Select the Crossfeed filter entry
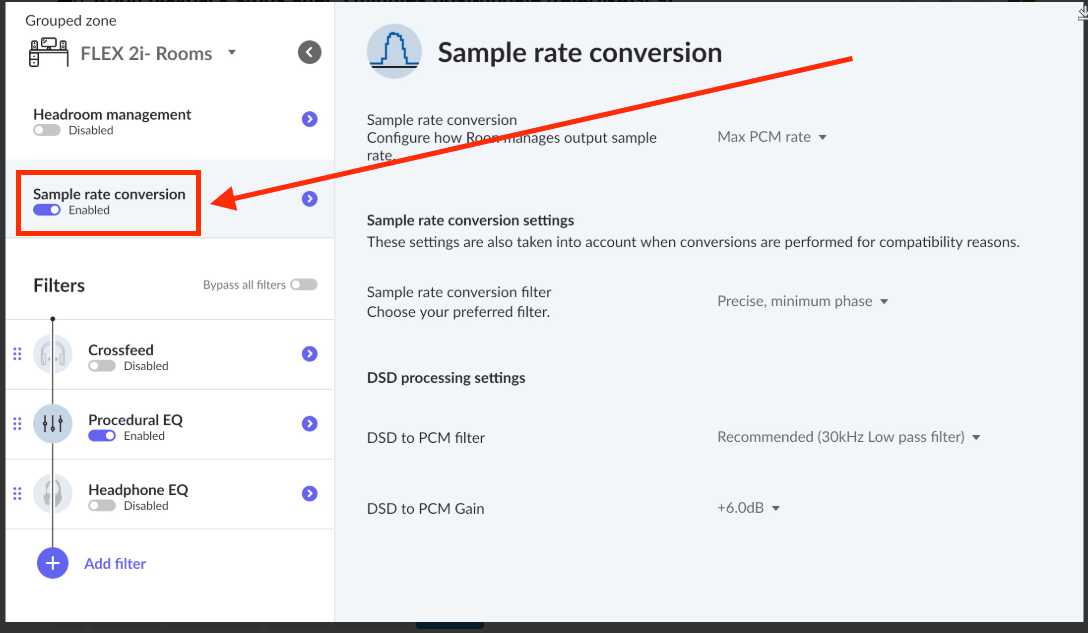This screenshot has height=633, width=1088. [x=169, y=355]
